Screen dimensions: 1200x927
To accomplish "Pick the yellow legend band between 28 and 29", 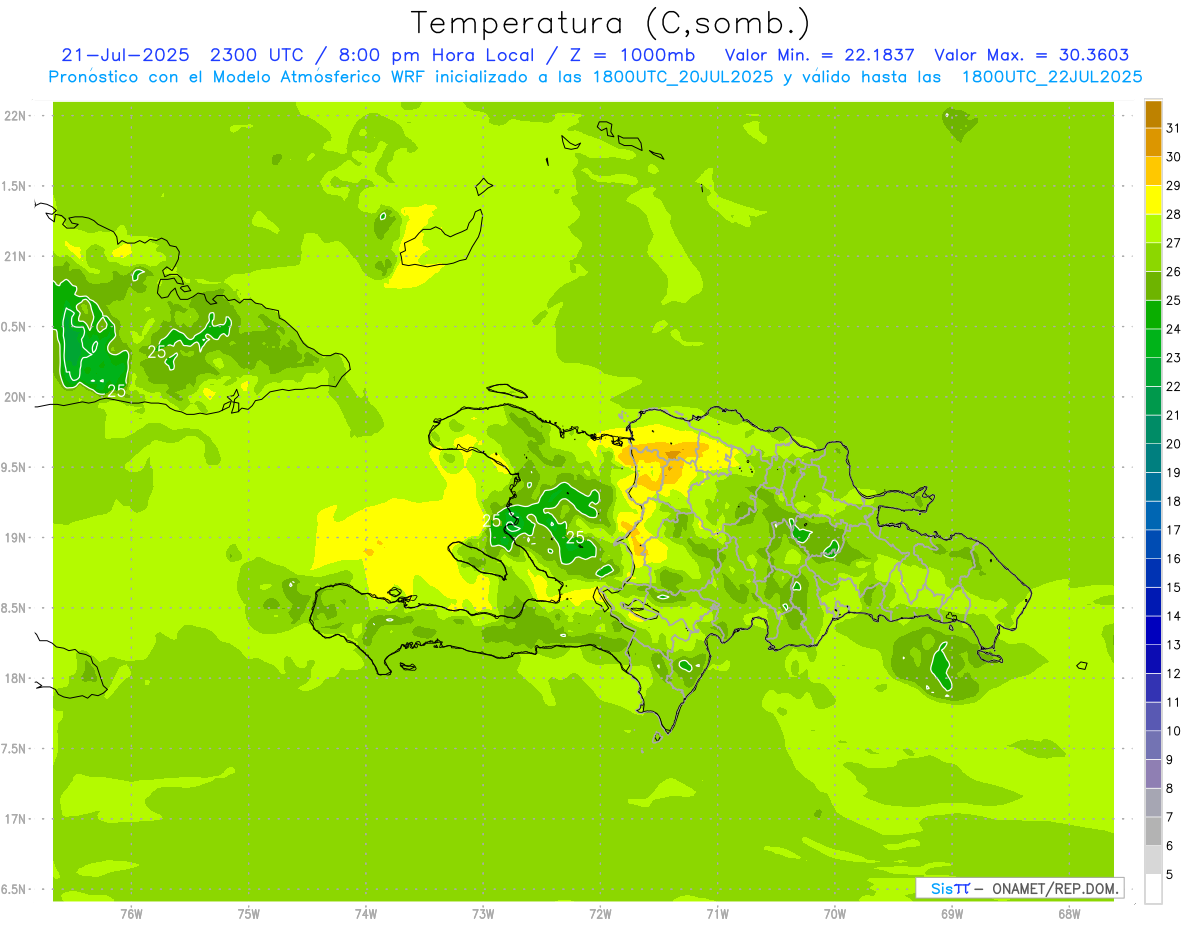I will pyautogui.click(x=1153, y=200).
